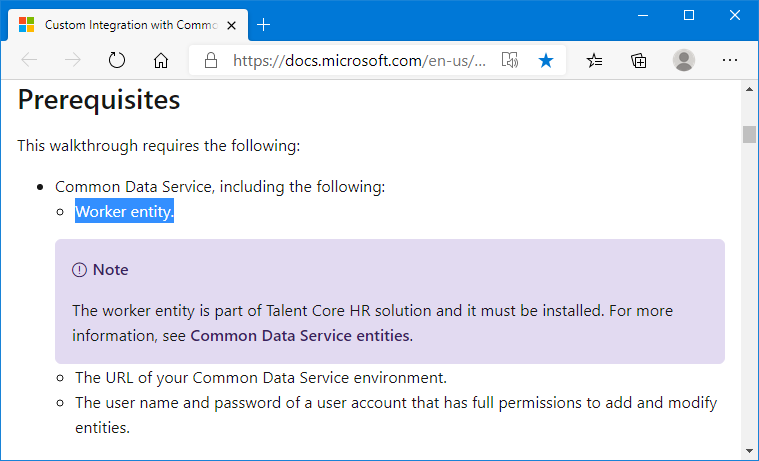759x461 pixels.
Task: Click the scrollbar up arrow
Action: pos(749,90)
